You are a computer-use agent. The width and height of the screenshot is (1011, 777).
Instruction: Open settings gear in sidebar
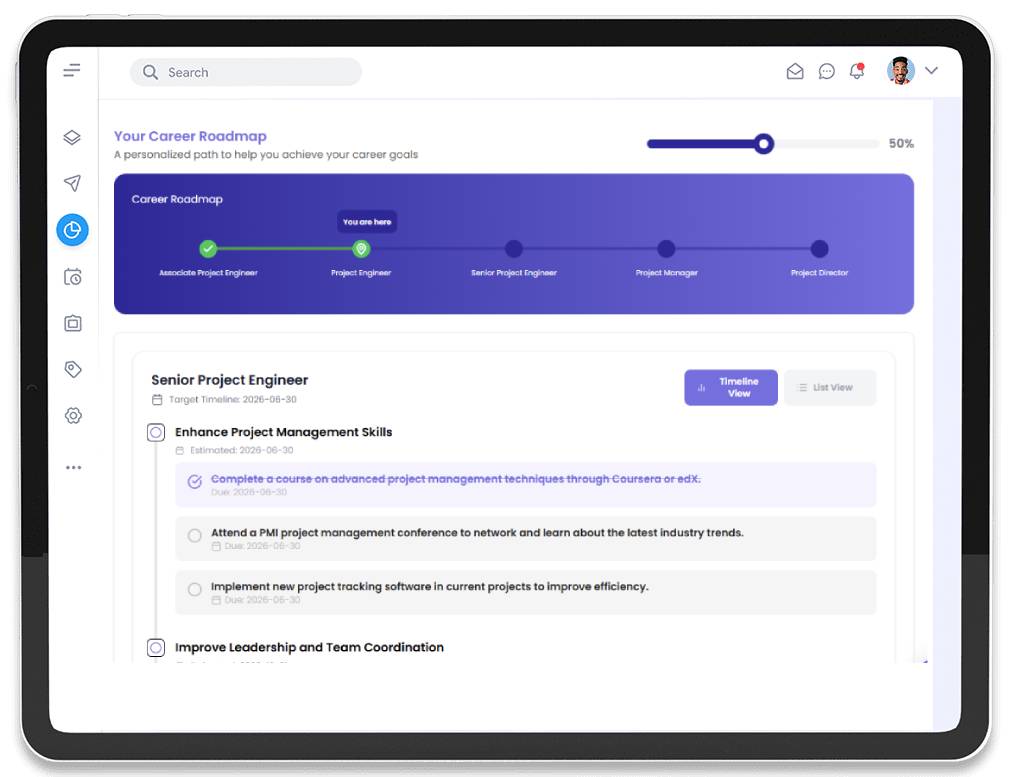tap(72, 416)
